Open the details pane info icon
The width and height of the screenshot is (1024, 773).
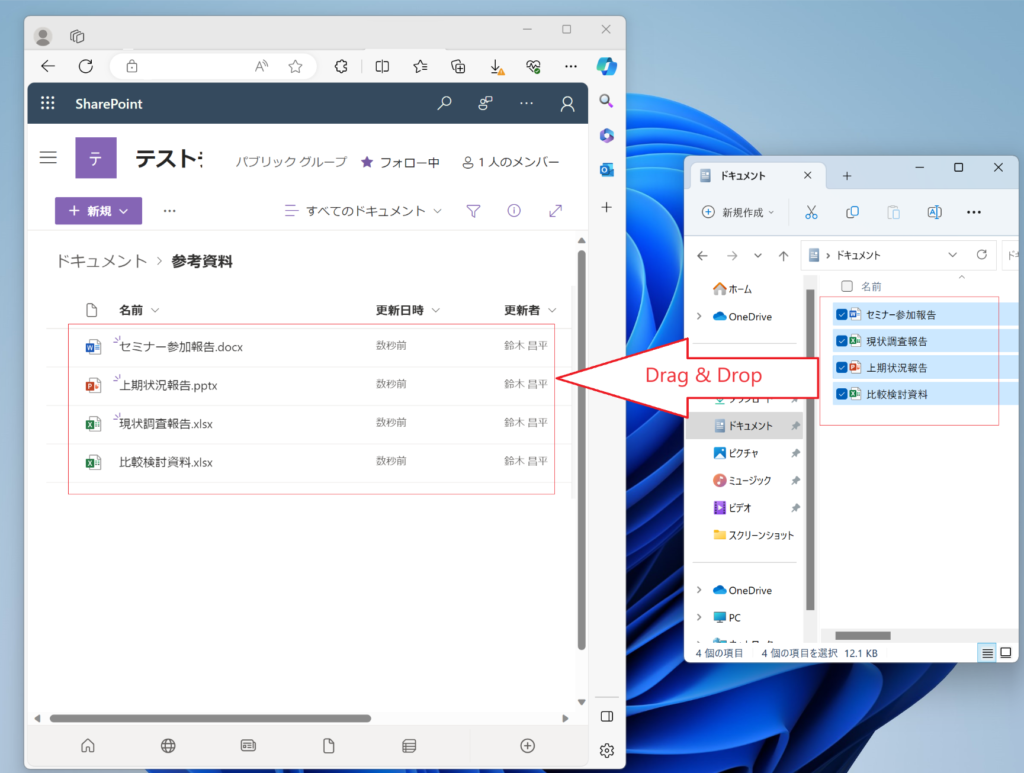coord(514,211)
